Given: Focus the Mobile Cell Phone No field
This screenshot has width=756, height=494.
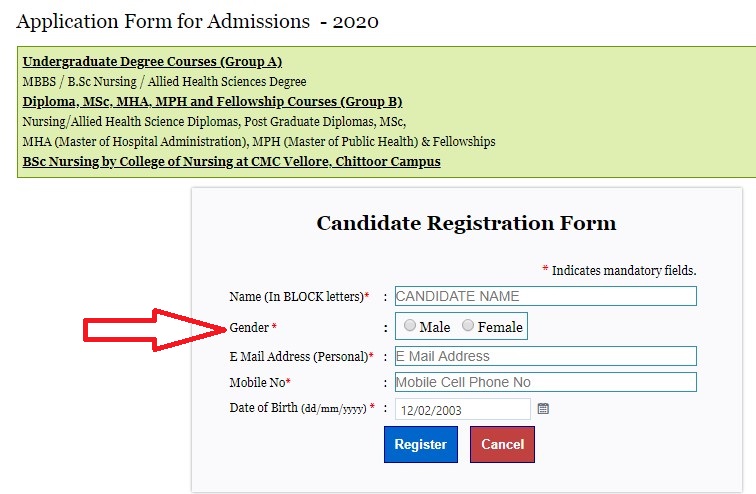Looking at the screenshot, I should click(545, 382).
